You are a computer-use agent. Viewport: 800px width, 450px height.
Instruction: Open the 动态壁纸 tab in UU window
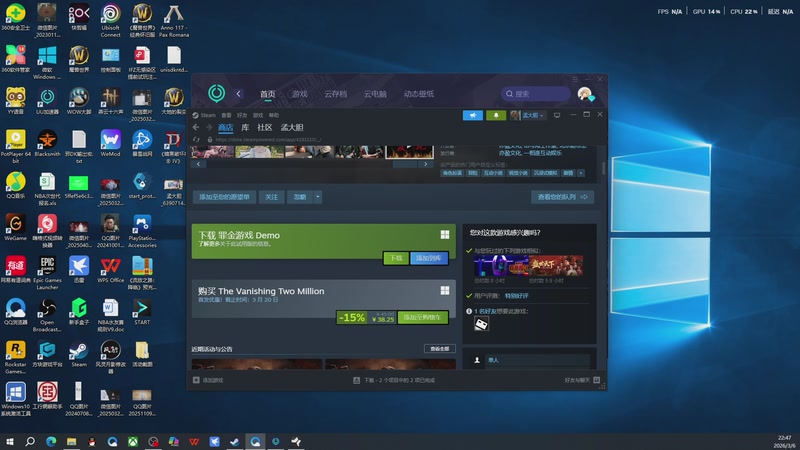point(419,94)
